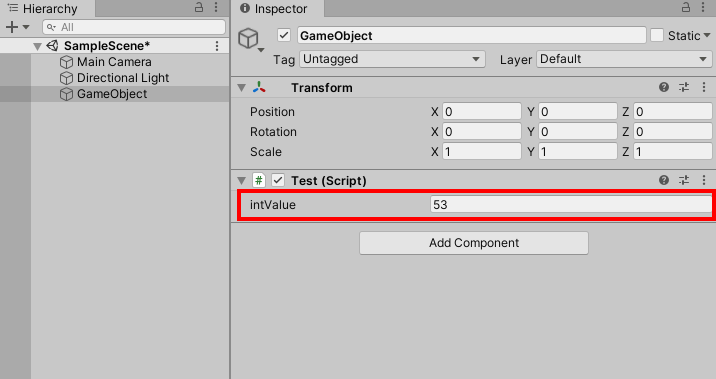The image size is (716, 379).
Task: Select SampleScene row in Hierarchy
Action: point(114,46)
